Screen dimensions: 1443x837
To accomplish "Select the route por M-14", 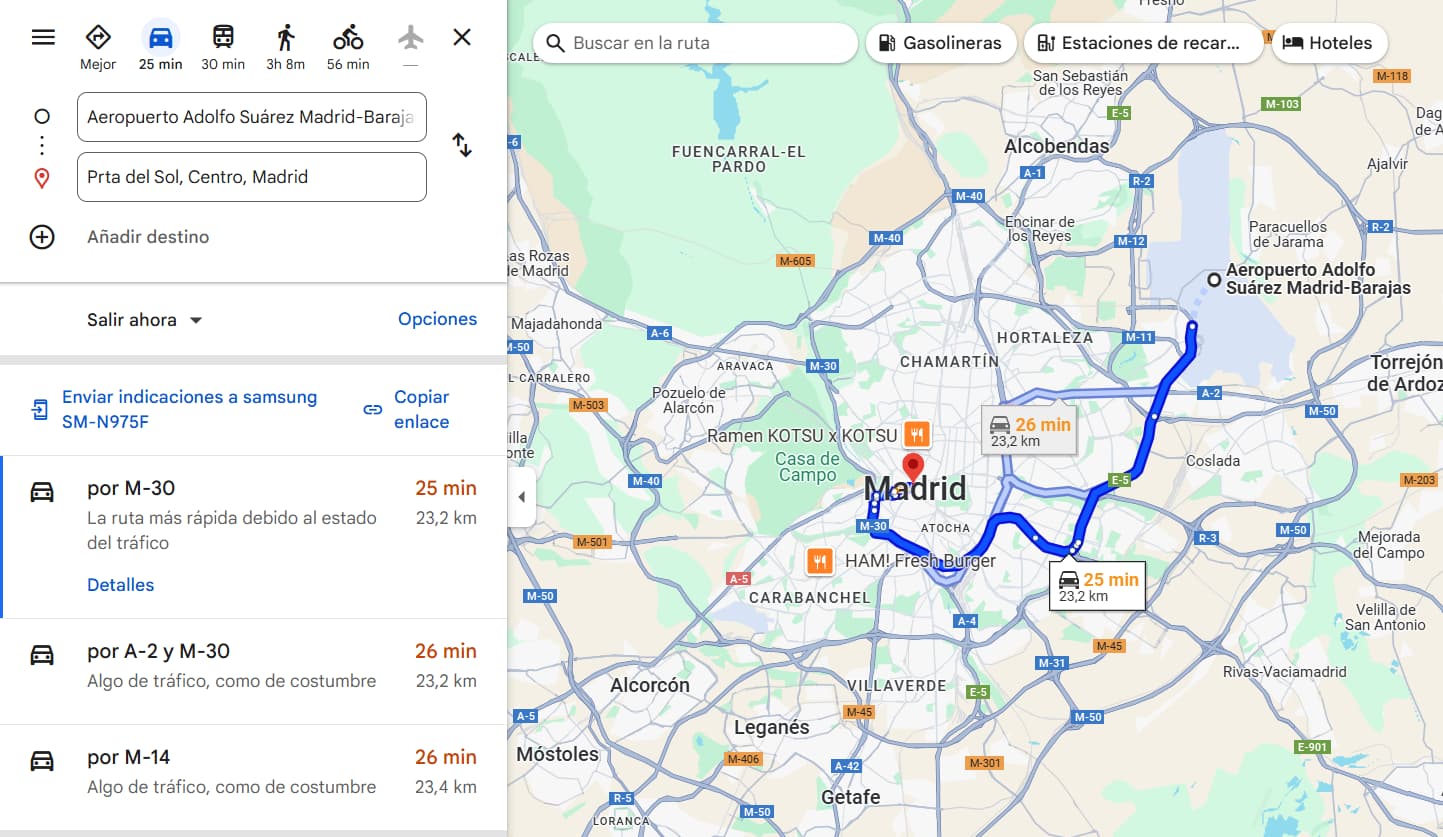I will coord(253,772).
